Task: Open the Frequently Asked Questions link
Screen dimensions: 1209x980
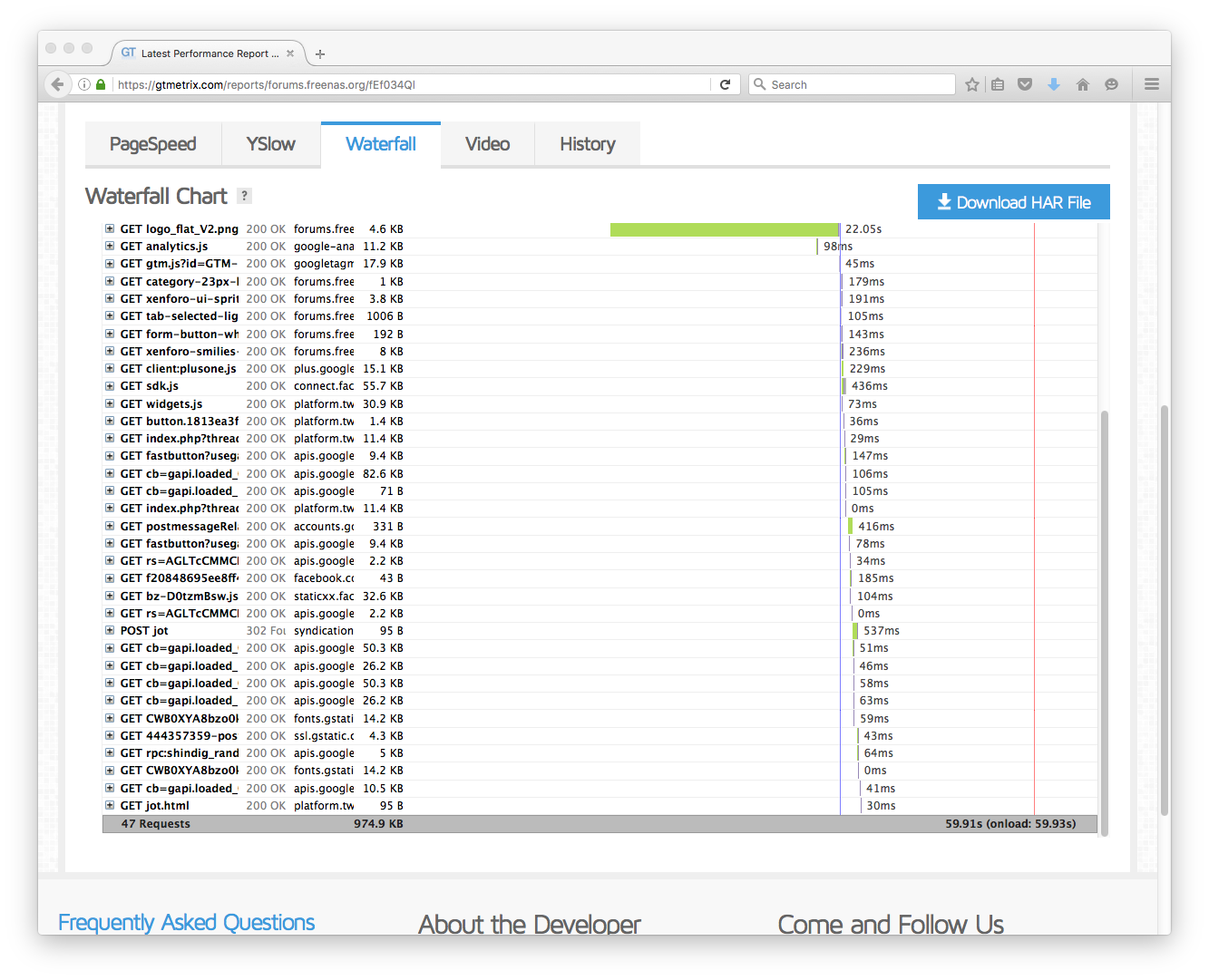Action: 187,923
